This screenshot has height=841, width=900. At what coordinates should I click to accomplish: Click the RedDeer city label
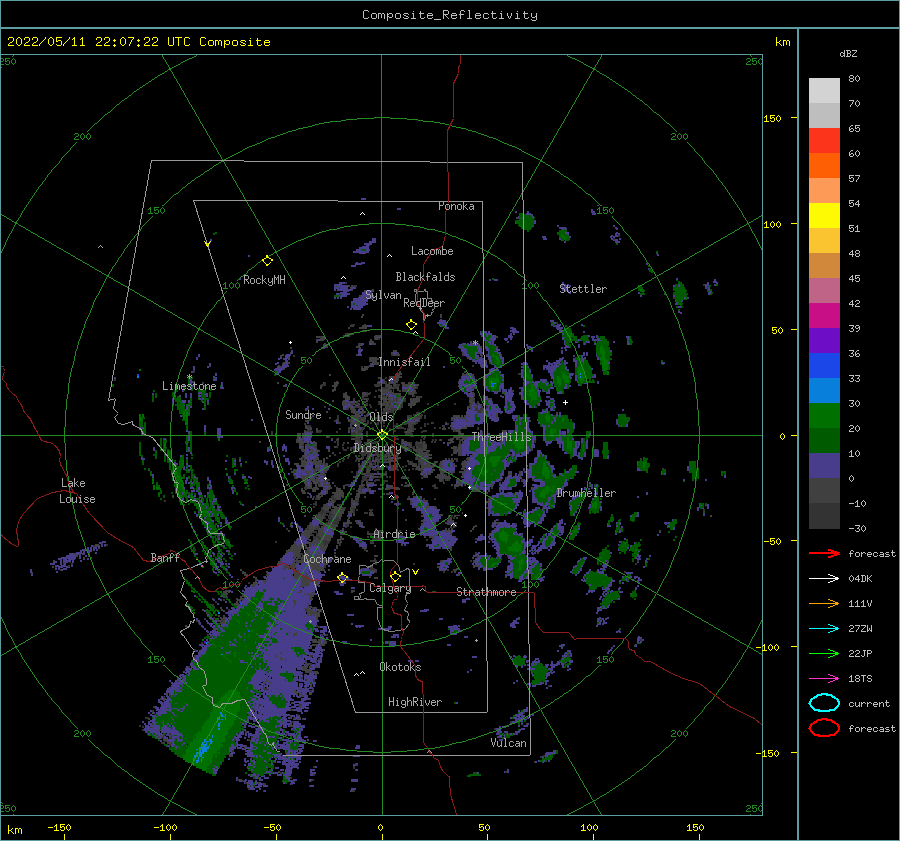(424, 303)
